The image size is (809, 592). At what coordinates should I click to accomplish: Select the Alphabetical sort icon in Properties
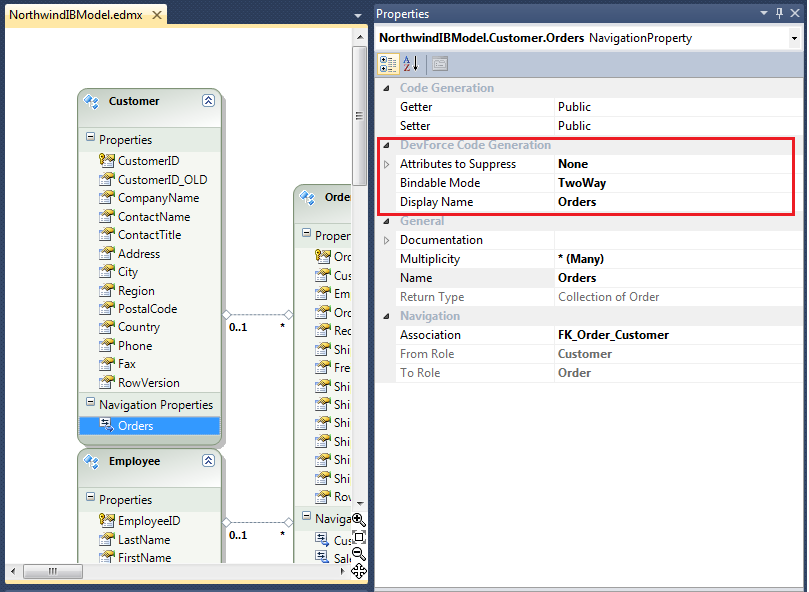click(x=411, y=64)
